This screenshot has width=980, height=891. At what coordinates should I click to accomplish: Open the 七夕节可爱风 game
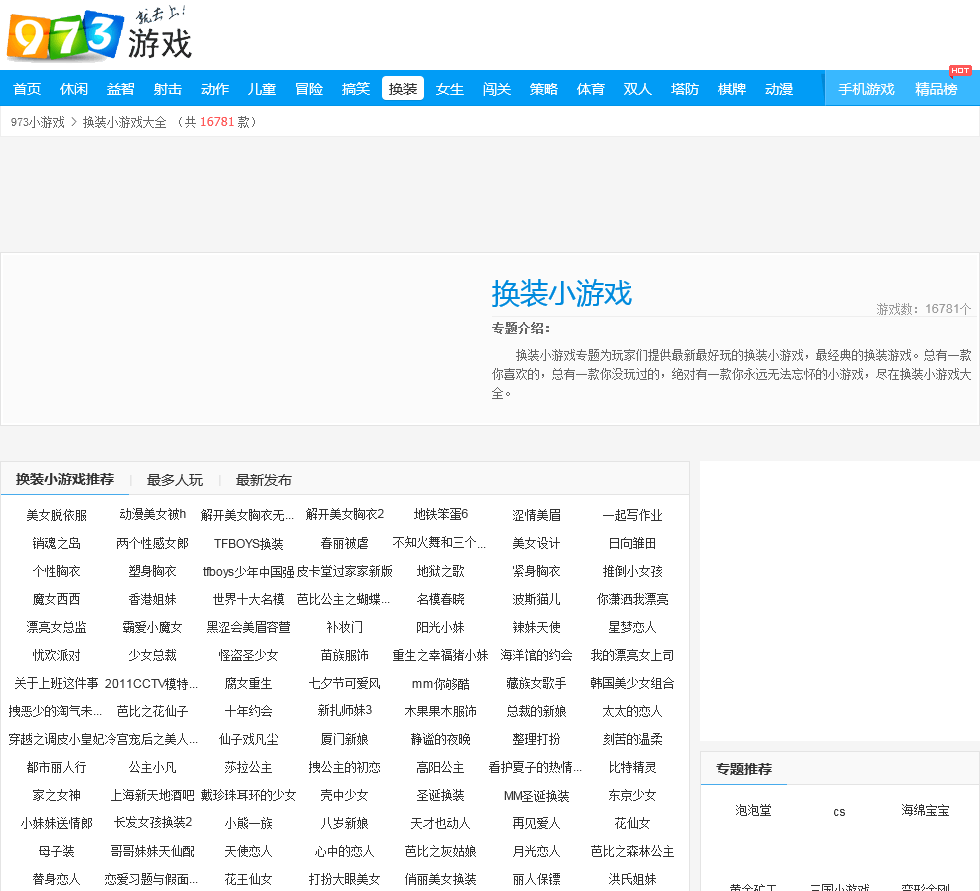pos(345,684)
